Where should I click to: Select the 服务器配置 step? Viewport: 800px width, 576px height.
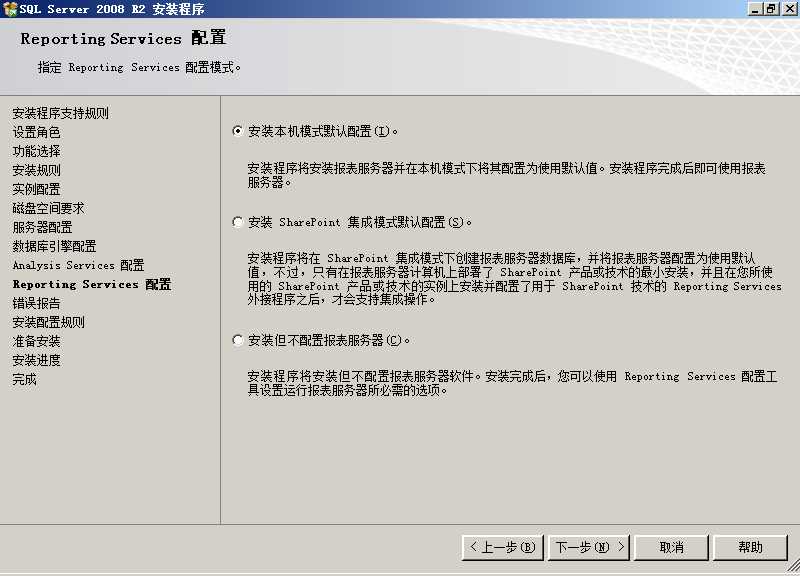tap(42, 227)
